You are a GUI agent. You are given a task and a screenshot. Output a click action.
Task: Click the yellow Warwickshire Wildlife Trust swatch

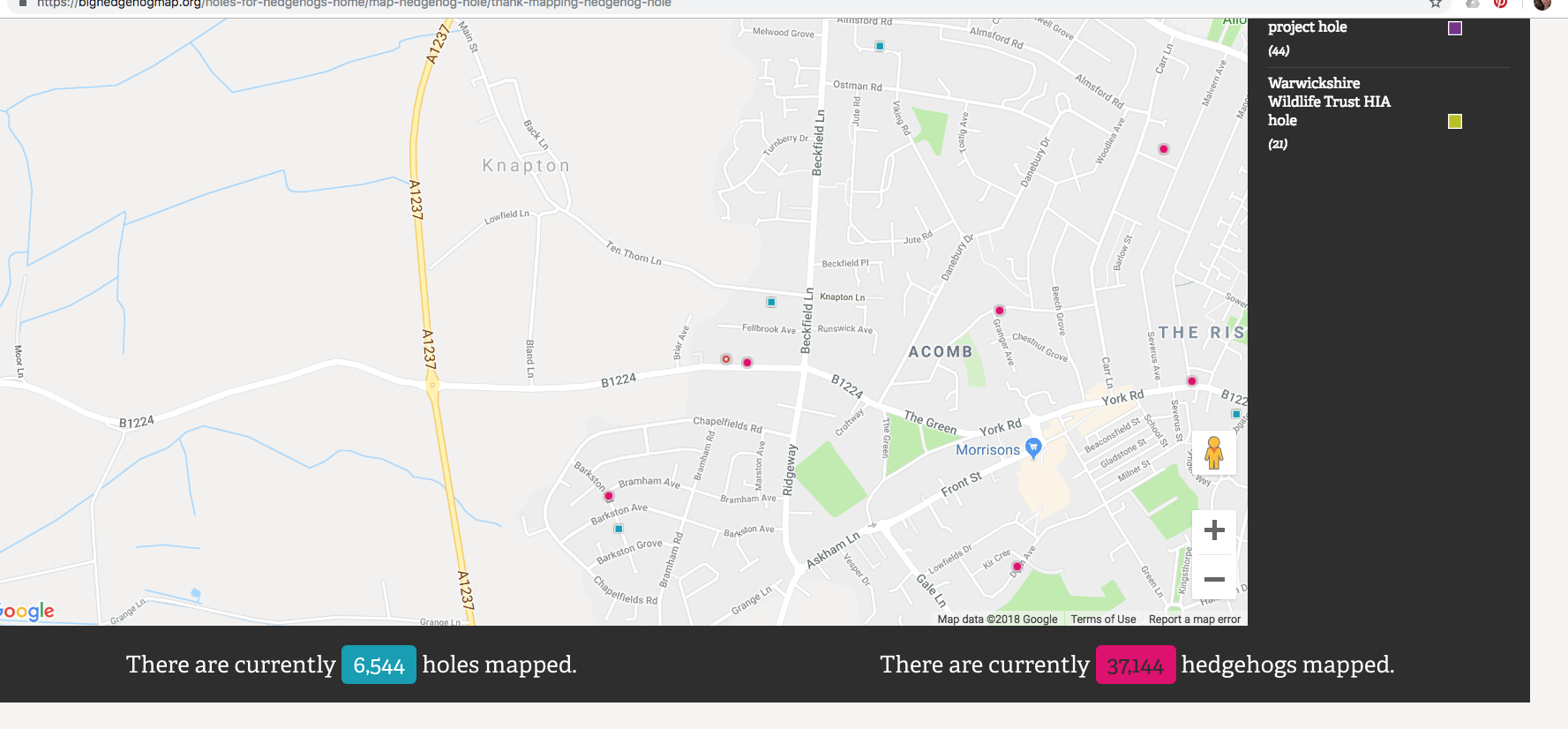pyautogui.click(x=1454, y=122)
